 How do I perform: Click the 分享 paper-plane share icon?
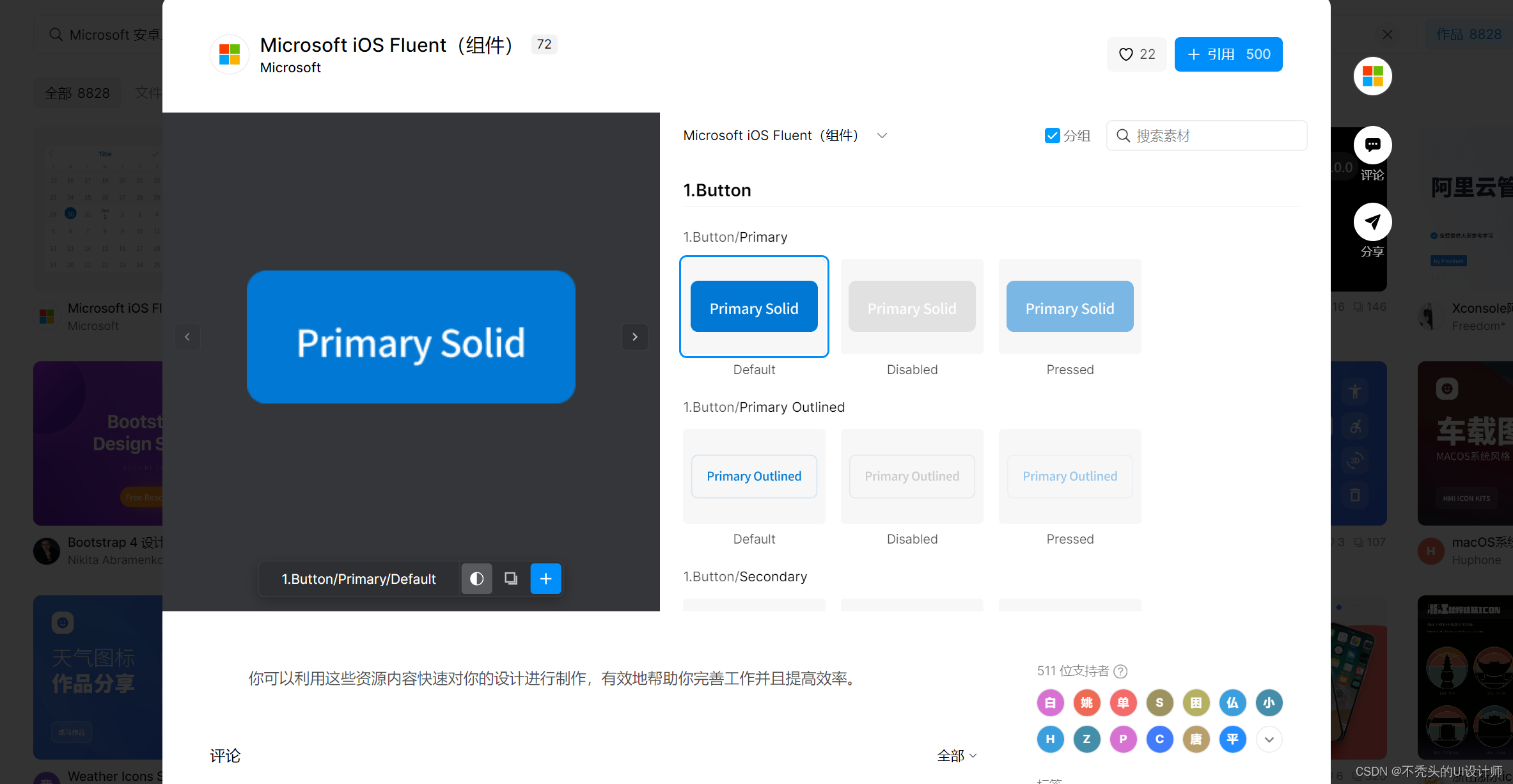(x=1373, y=222)
